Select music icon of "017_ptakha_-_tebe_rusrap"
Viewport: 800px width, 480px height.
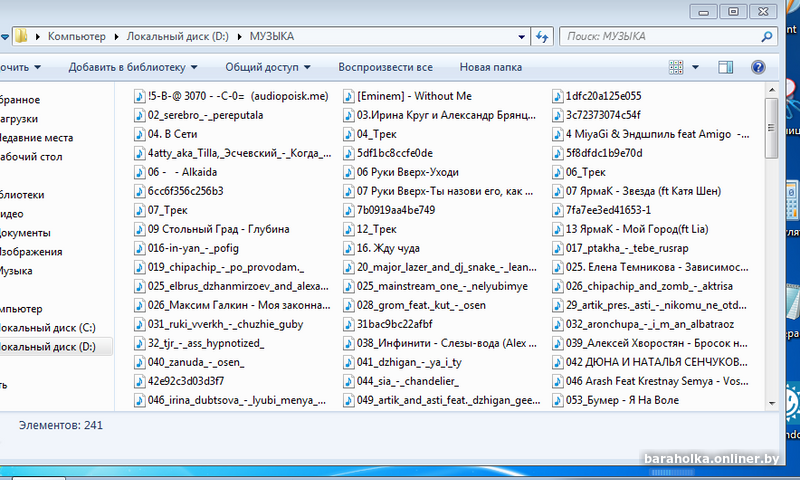(558, 248)
